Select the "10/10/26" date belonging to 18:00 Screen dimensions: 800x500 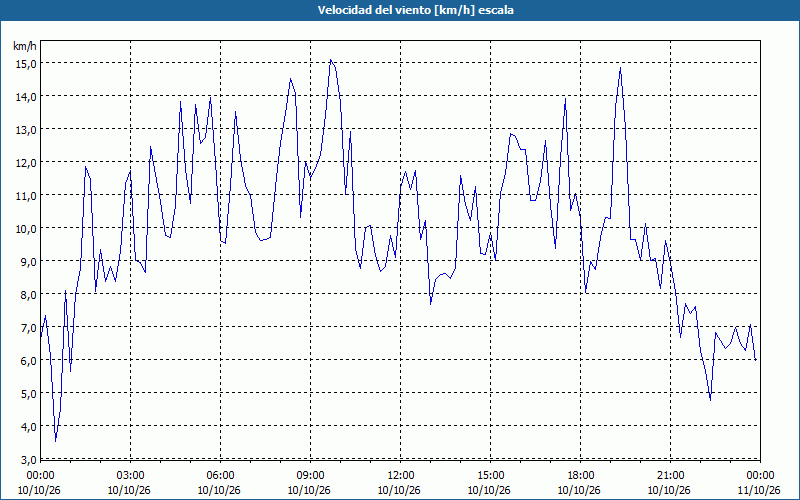pos(580,490)
